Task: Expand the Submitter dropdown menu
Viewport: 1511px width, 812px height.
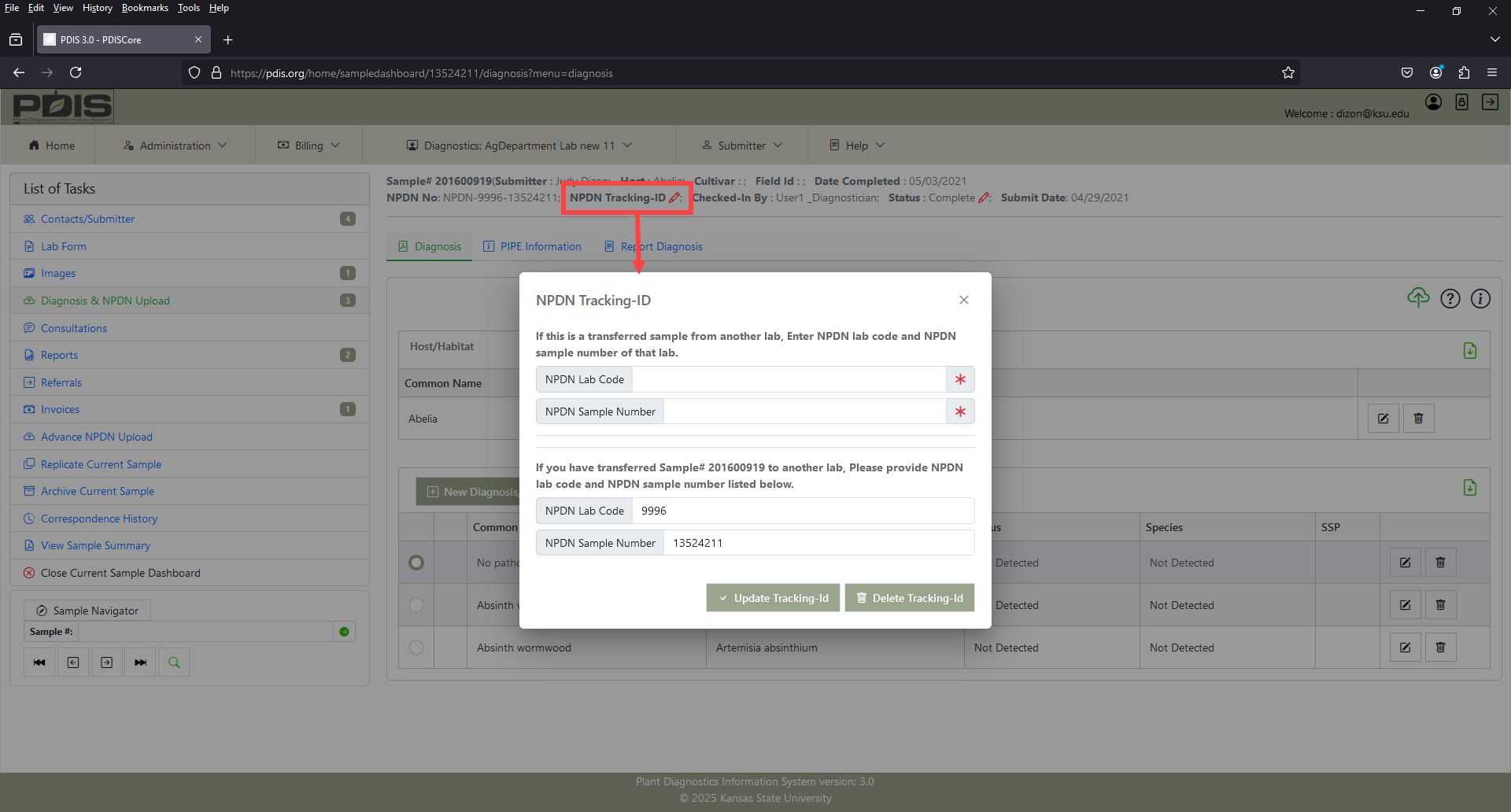Action: tap(742, 146)
